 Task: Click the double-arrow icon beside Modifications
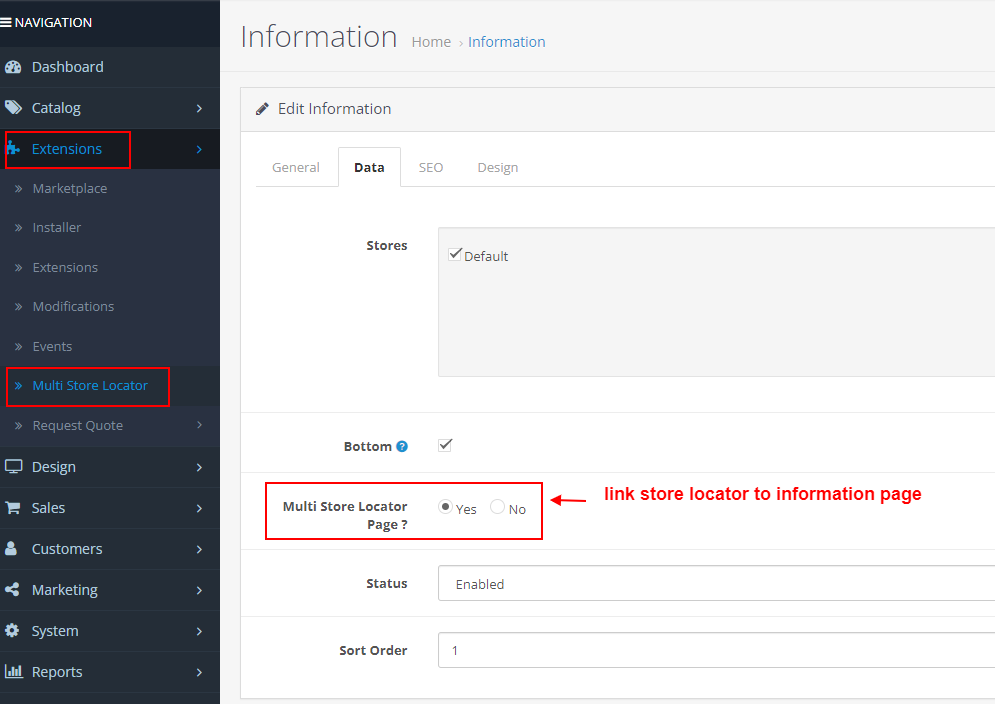(x=18, y=307)
